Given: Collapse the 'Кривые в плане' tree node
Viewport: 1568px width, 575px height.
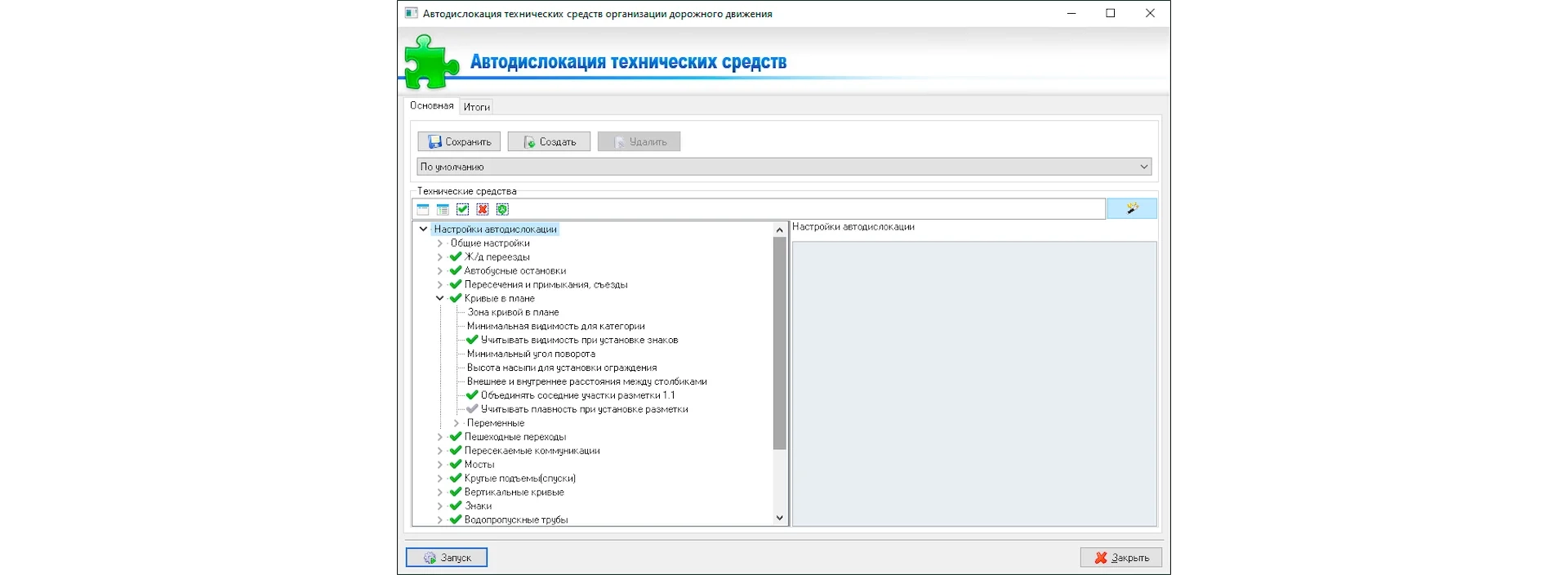Looking at the screenshot, I should (x=440, y=298).
